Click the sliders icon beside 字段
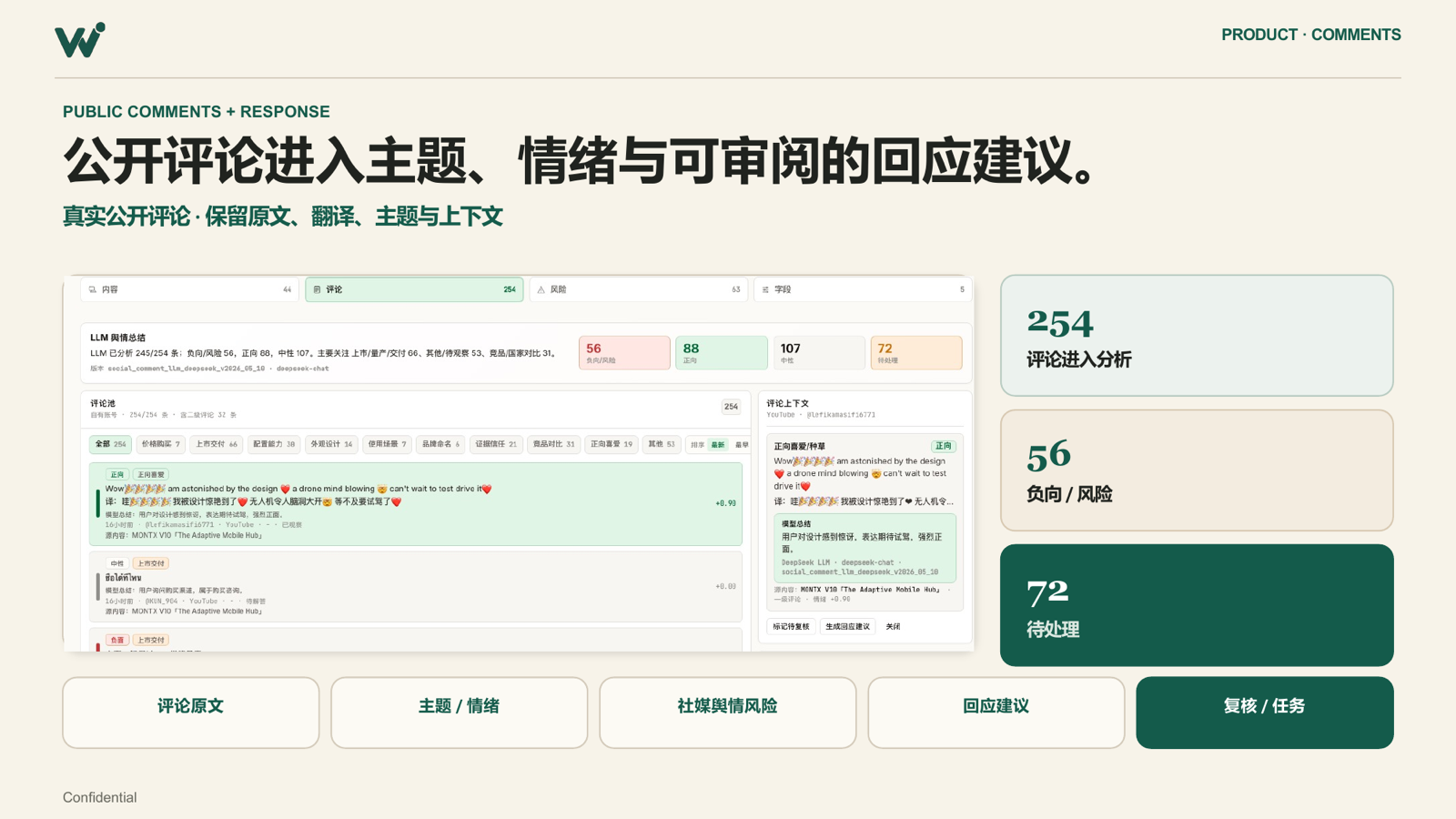 pos(765,289)
